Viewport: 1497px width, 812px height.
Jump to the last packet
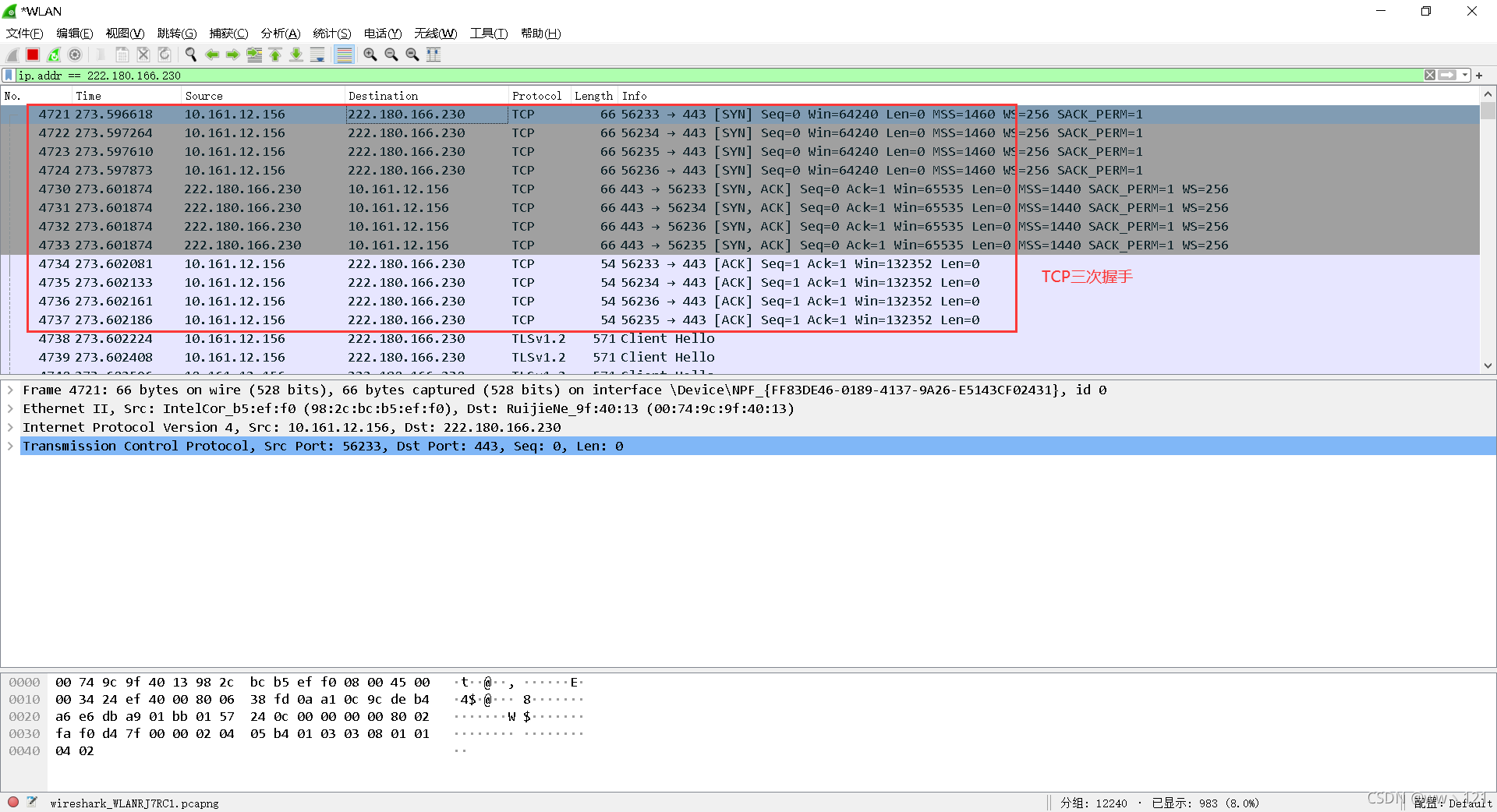[296, 55]
